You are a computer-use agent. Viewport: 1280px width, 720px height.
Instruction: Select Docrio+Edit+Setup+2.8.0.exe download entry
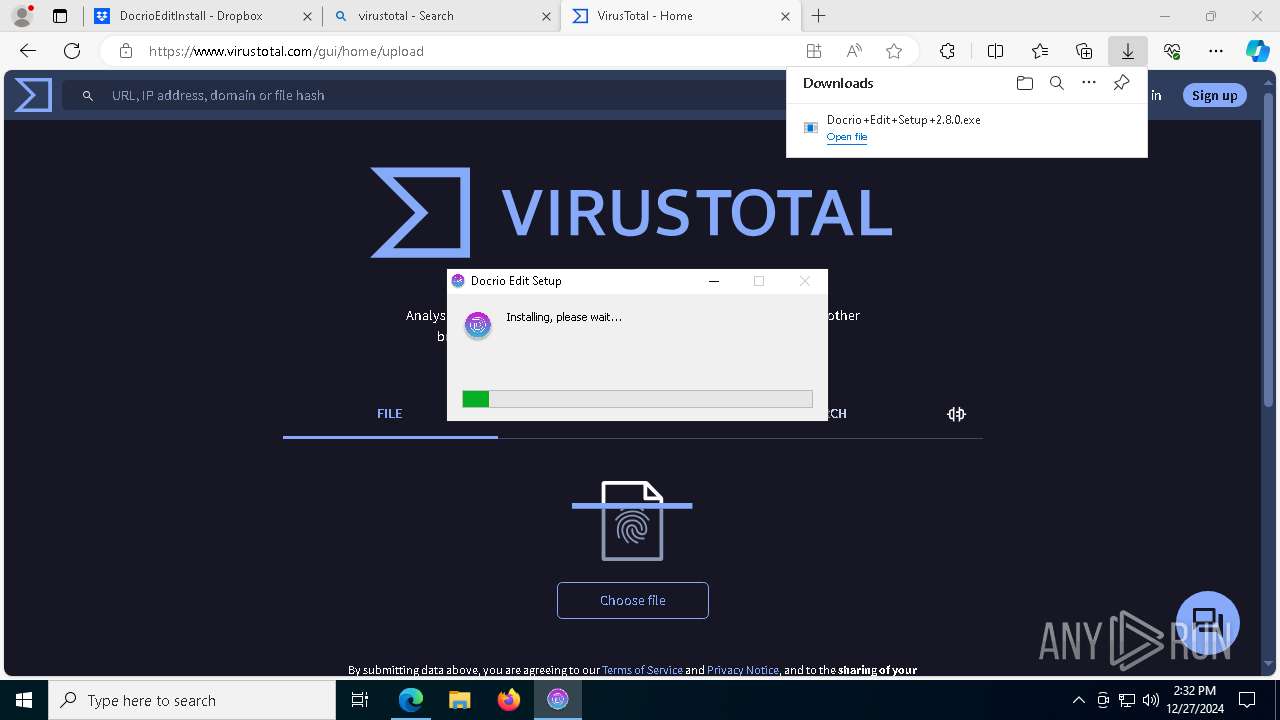pyautogui.click(x=967, y=128)
